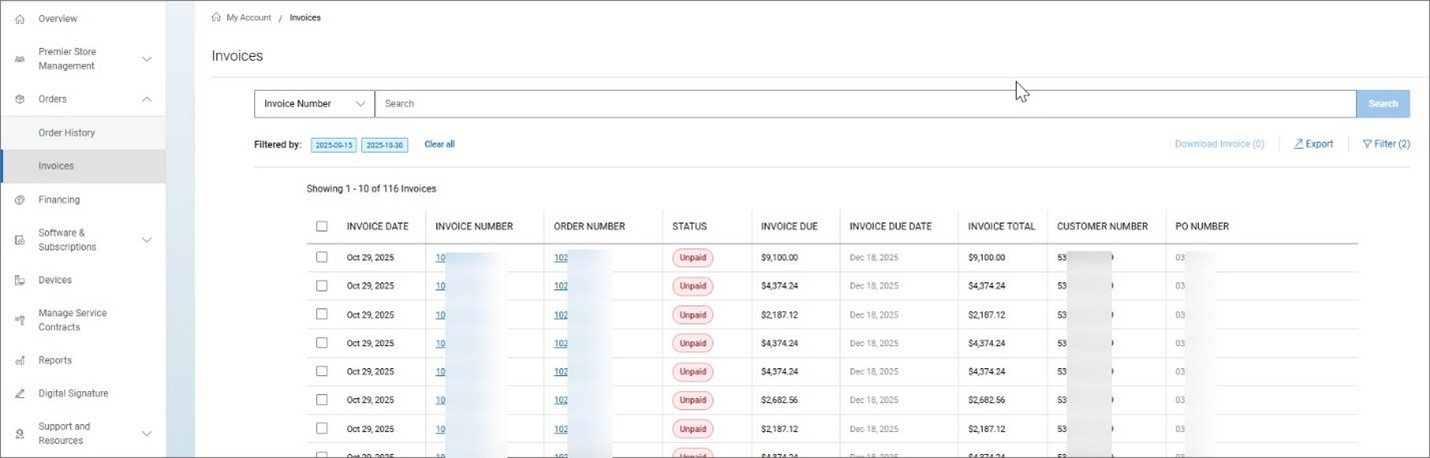Open Order History in sidebar
1430x458 pixels.
coord(66,133)
